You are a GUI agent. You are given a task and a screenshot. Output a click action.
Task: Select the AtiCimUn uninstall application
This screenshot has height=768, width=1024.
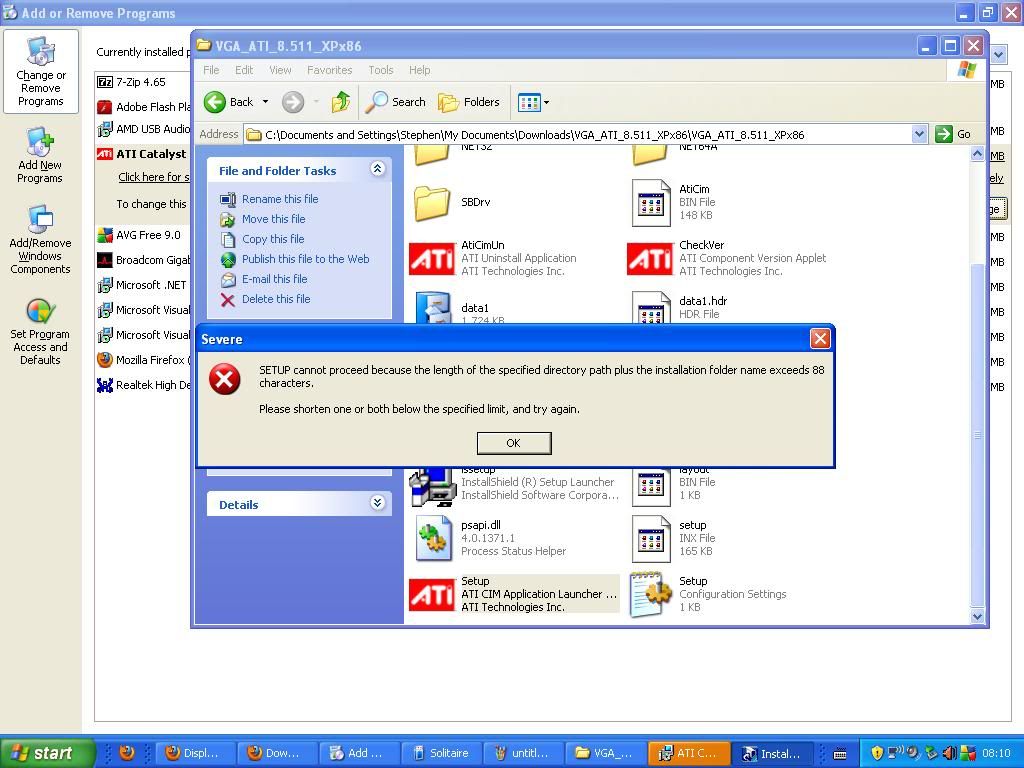tap(493, 258)
